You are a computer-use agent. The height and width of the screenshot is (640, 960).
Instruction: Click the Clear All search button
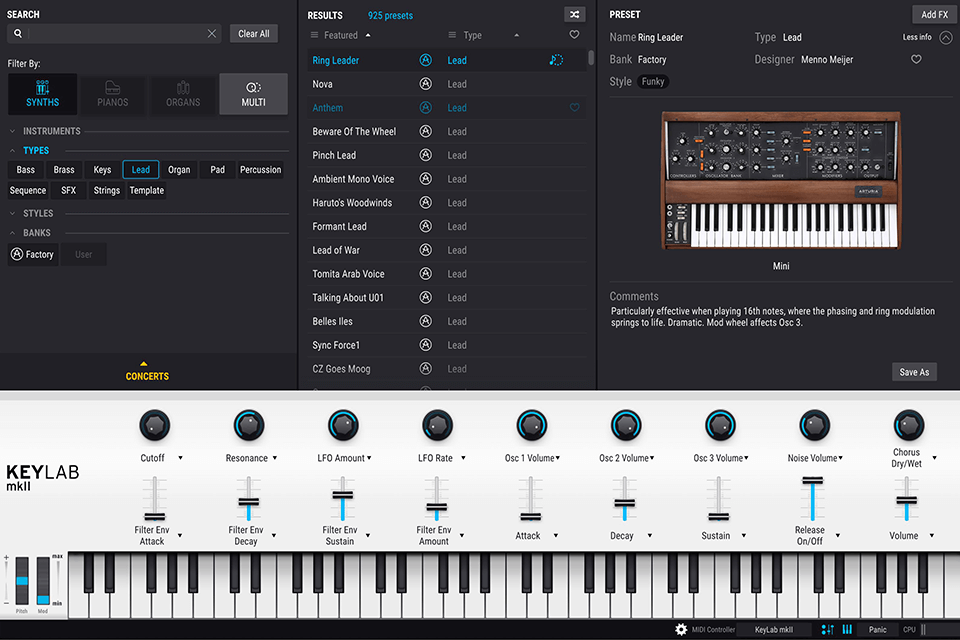253,33
